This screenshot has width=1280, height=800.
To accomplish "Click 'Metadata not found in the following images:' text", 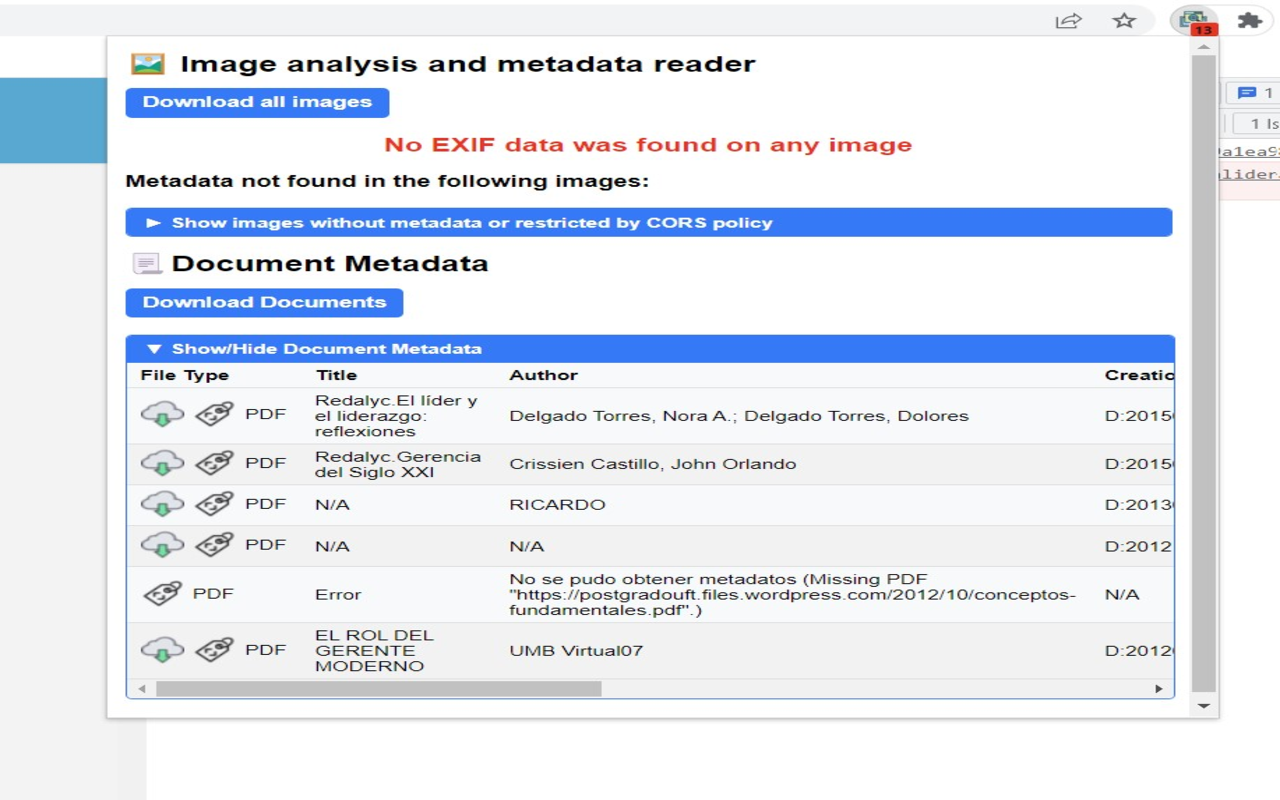I will pos(387,182).
